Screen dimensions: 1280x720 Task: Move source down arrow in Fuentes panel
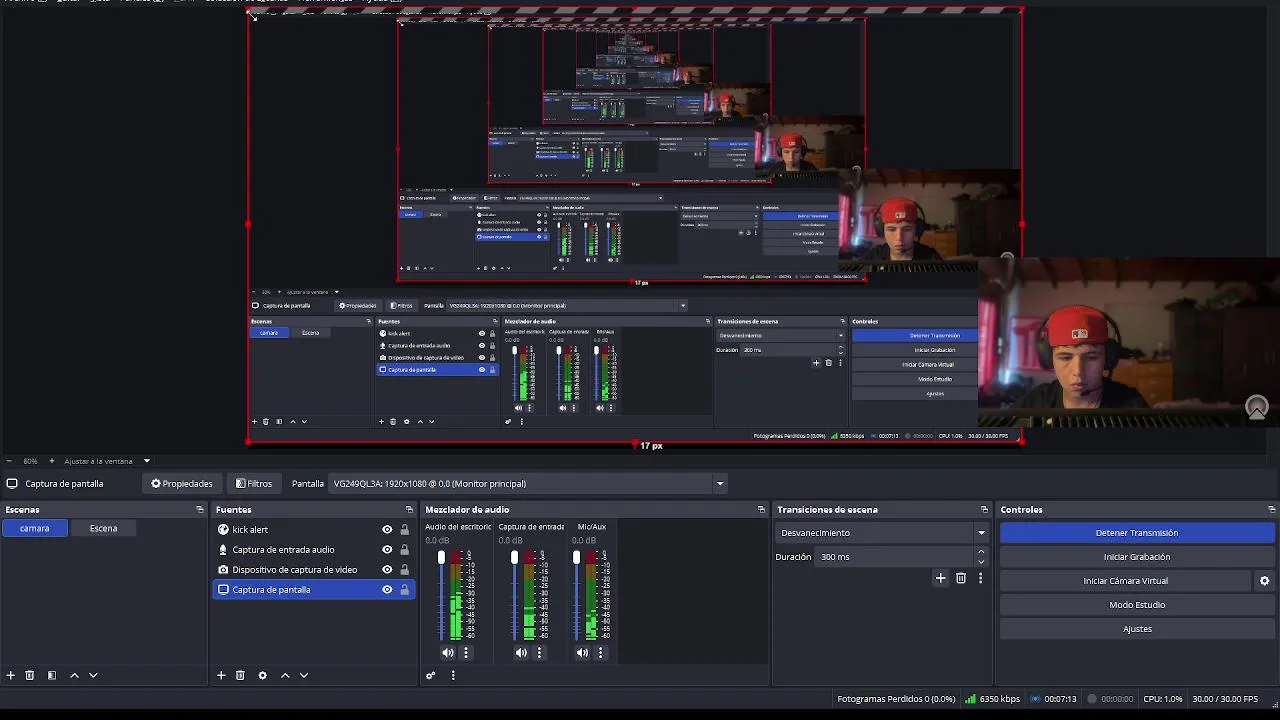(304, 675)
